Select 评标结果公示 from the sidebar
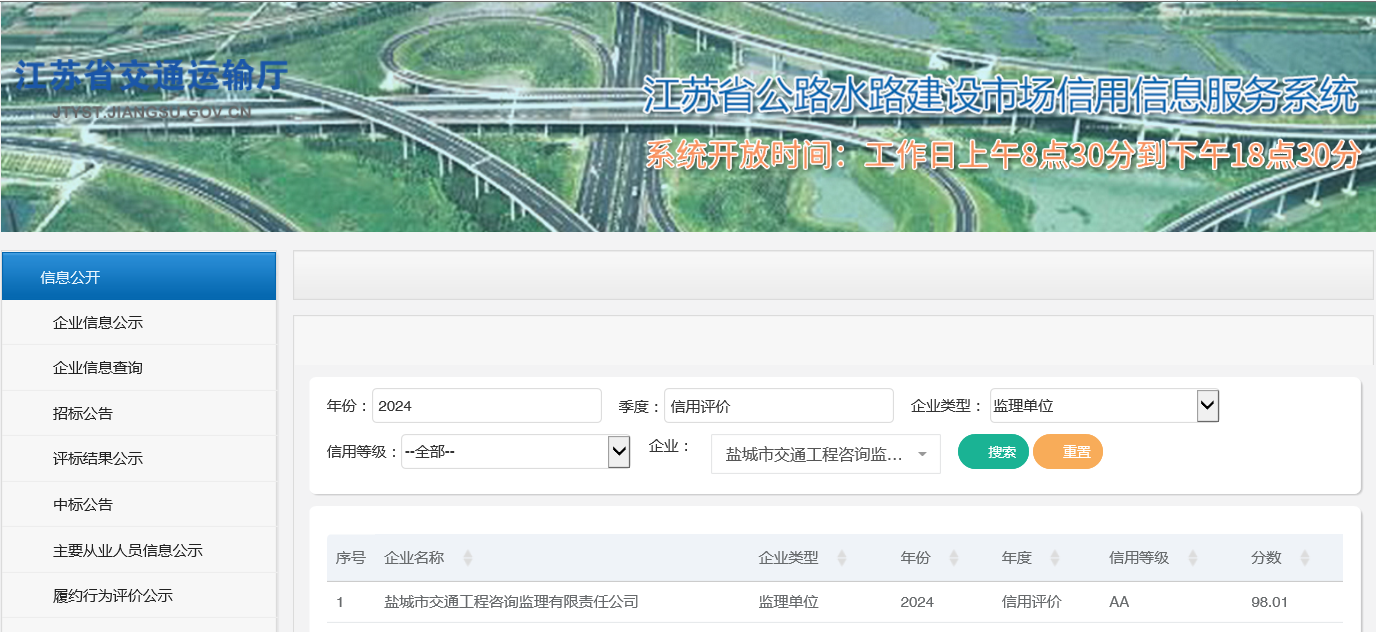The height and width of the screenshot is (632, 1376). (98, 459)
